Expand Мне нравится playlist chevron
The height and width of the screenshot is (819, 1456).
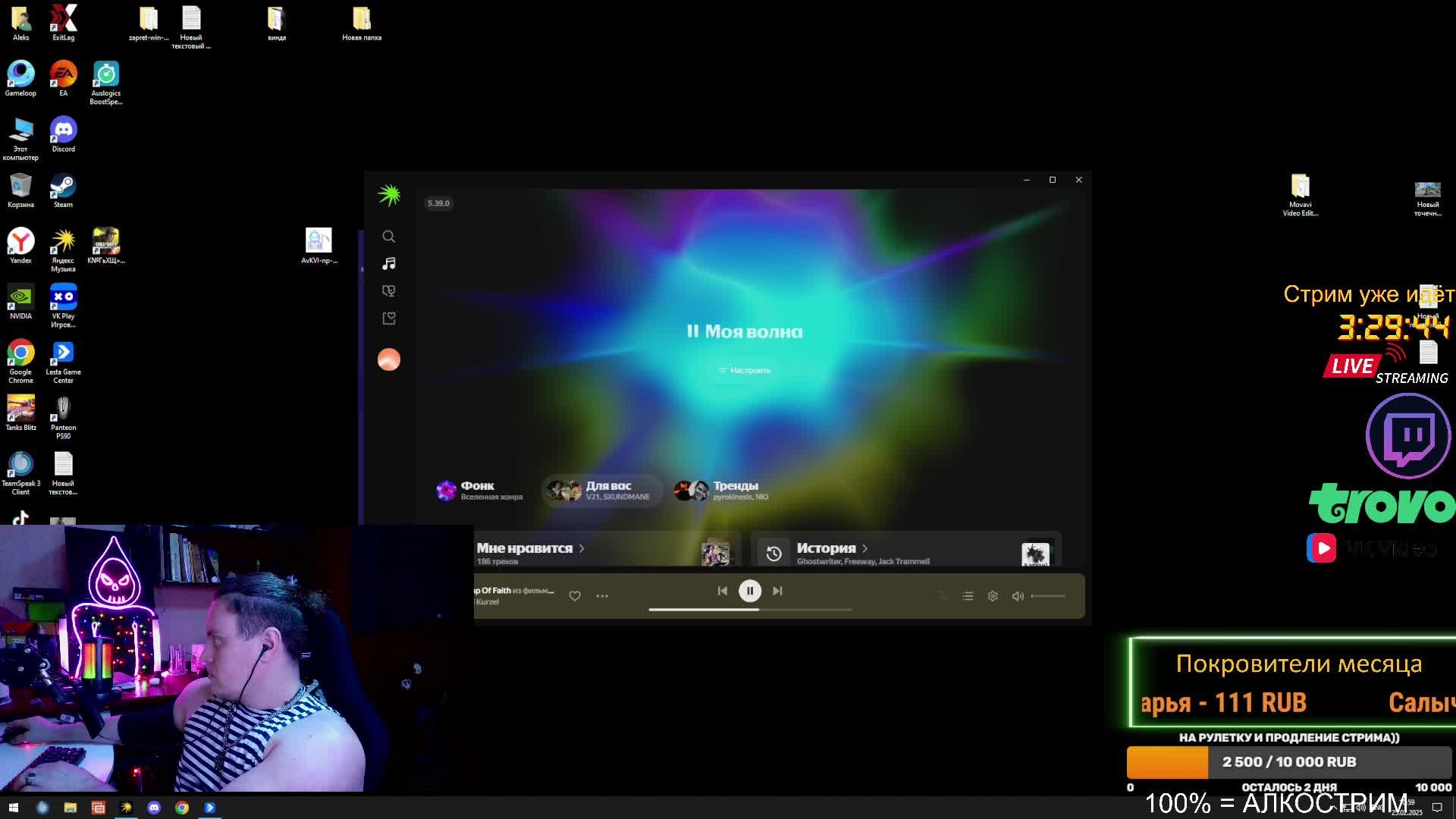[x=582, y=548]
